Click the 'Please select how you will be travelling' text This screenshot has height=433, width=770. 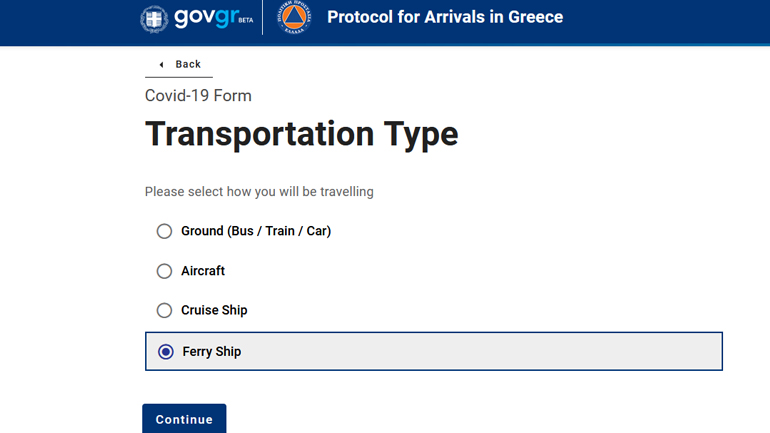point(259,191)
